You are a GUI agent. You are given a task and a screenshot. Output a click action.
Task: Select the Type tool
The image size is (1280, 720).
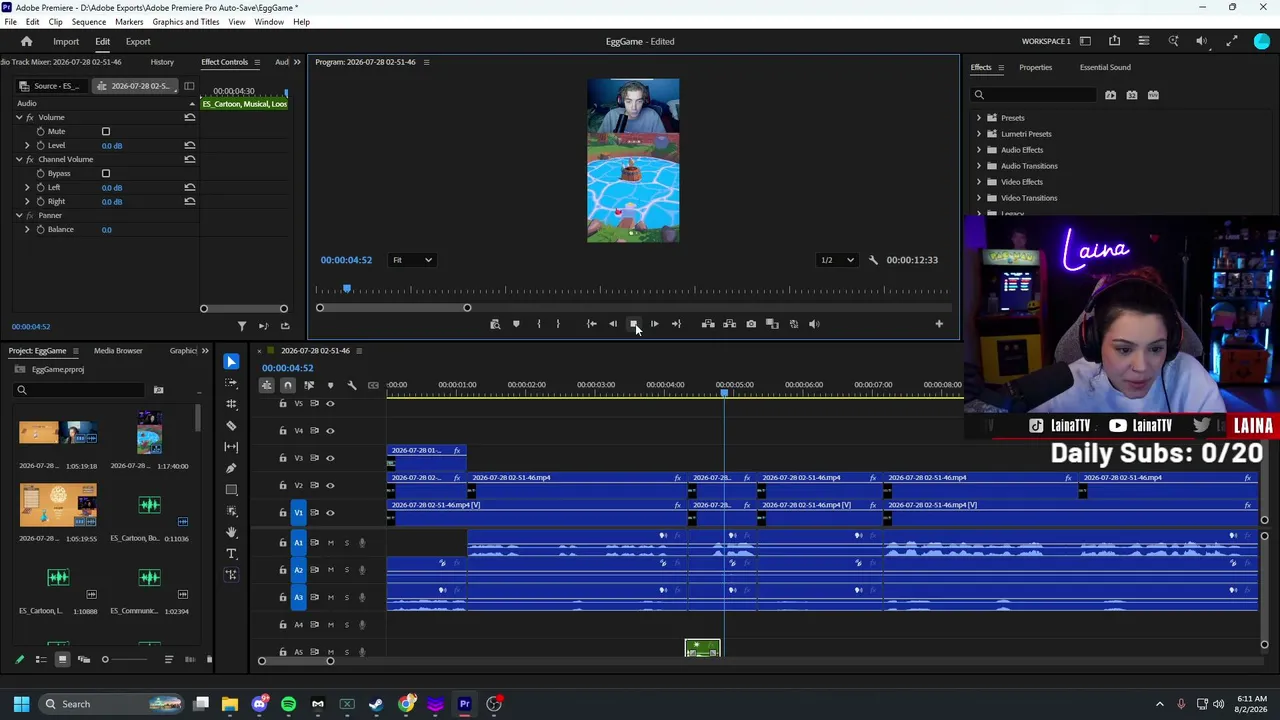click(231, 553)
